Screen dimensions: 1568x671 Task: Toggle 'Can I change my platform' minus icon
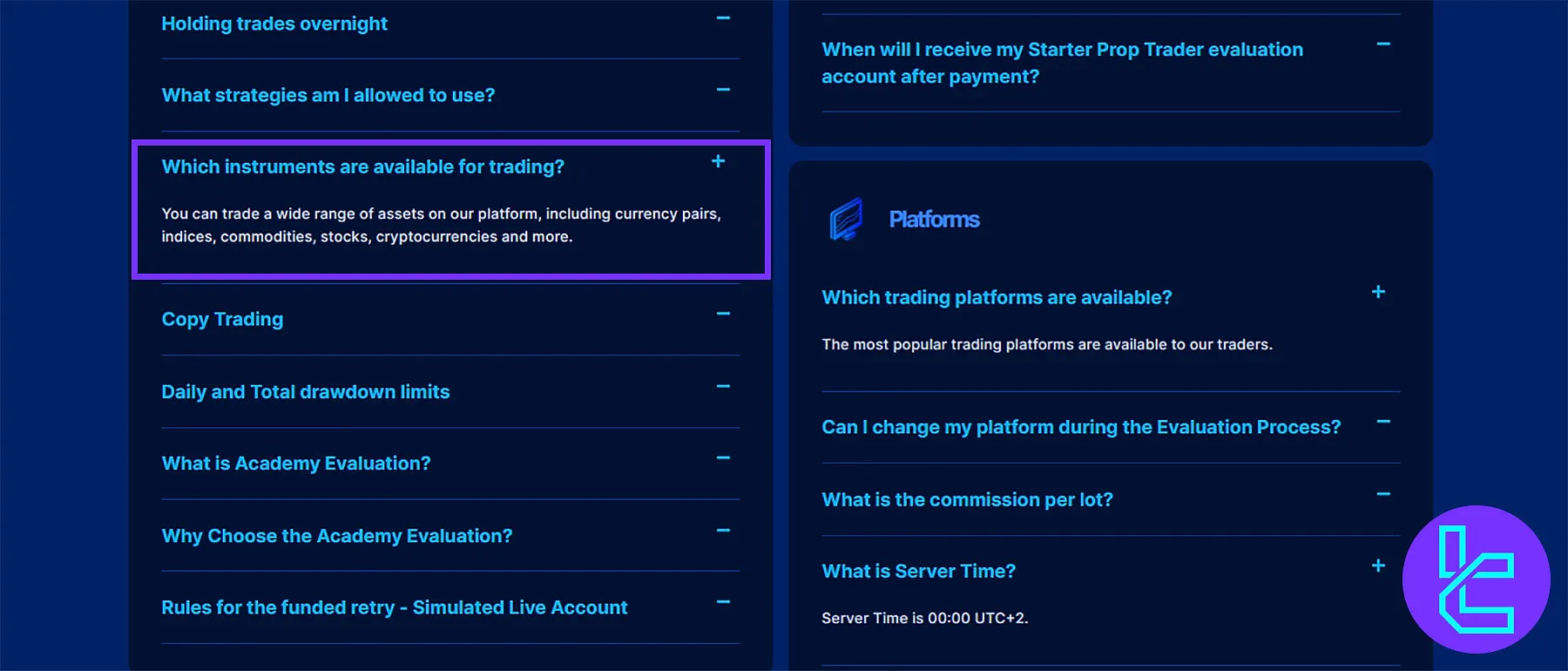pos(1383,422)
